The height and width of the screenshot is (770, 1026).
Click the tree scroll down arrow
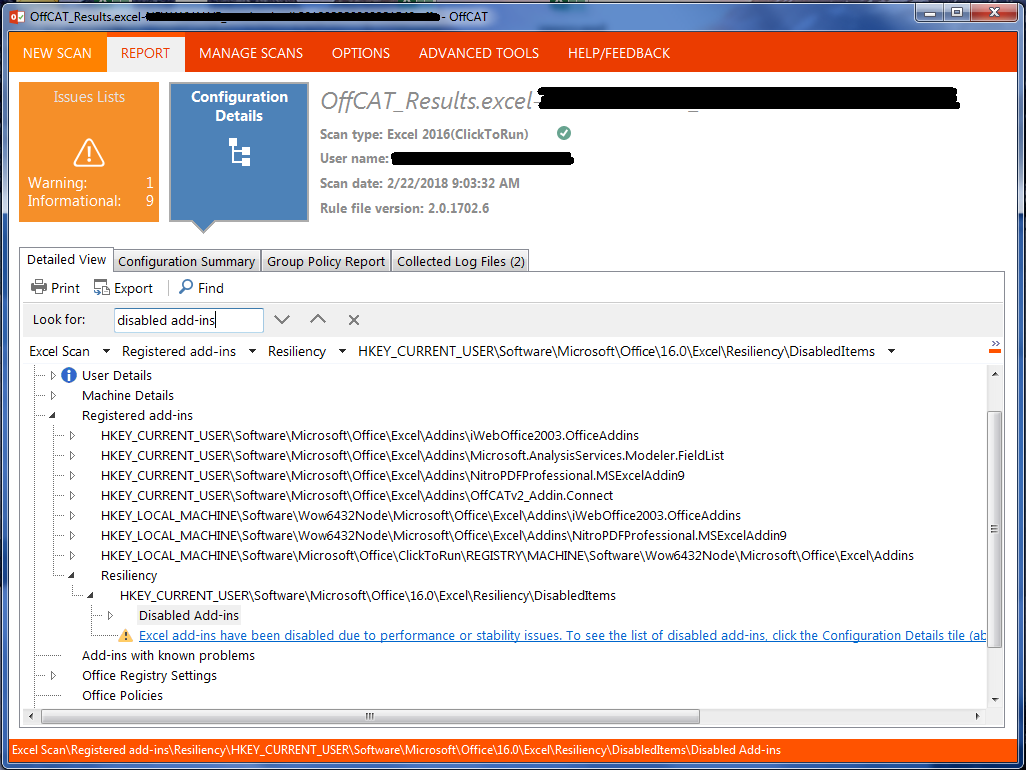(995, 699)
